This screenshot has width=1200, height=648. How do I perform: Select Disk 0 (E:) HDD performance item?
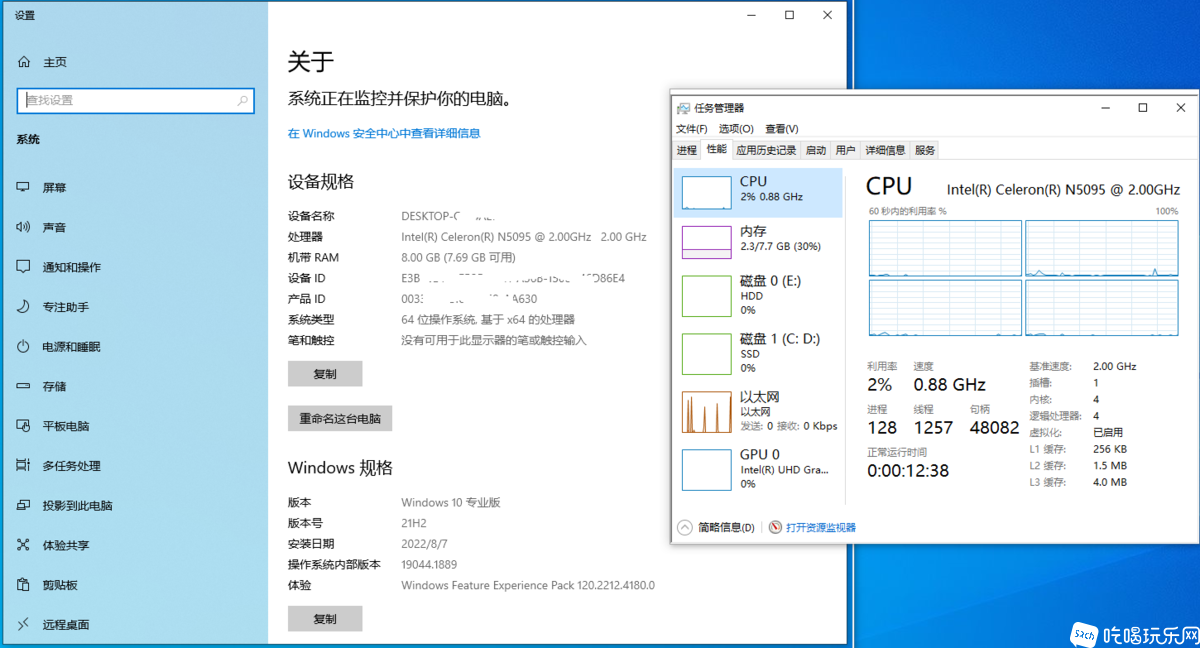click(x=758, y=296)
